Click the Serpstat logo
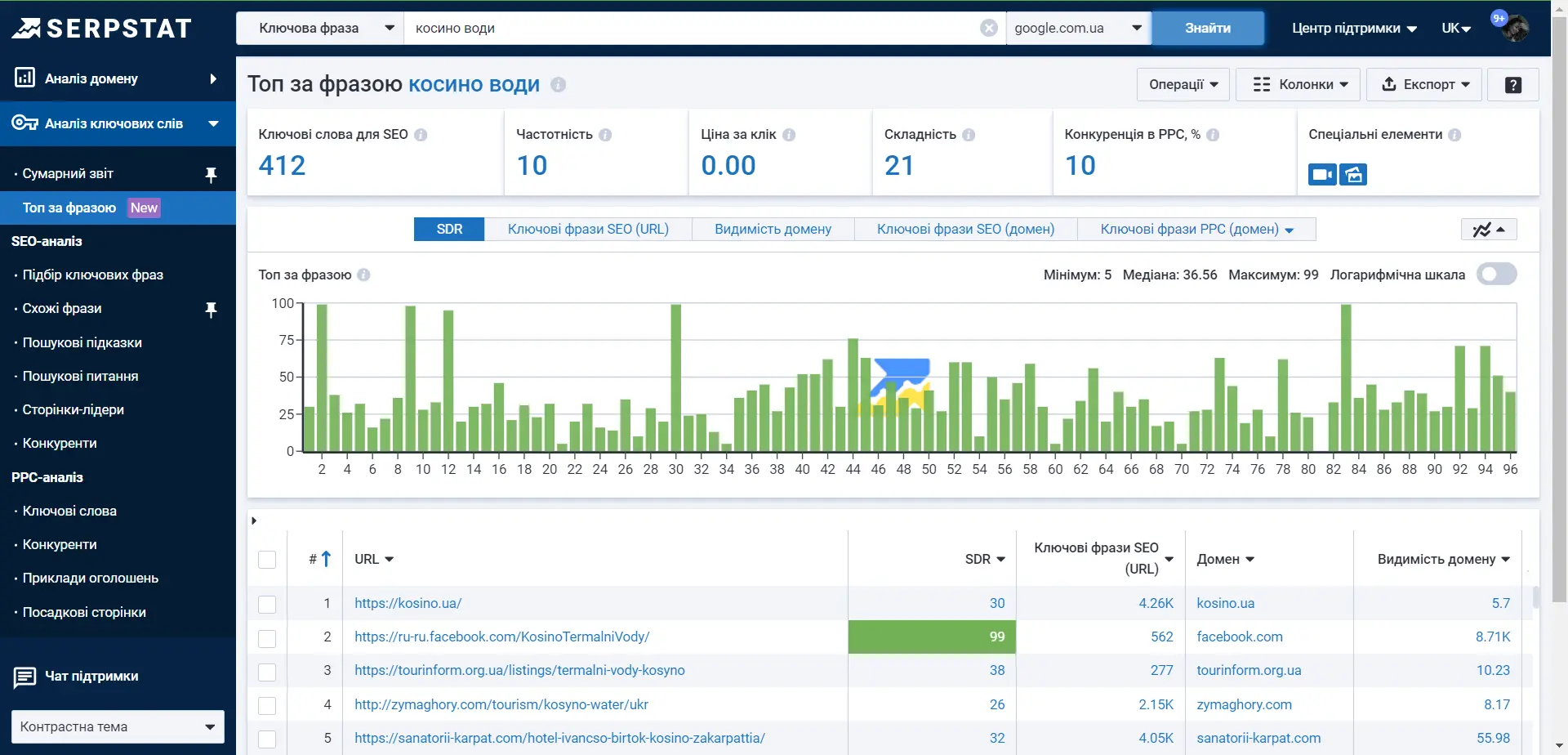The width and height of the screenshot is (1568, 755). click(101, 29)
